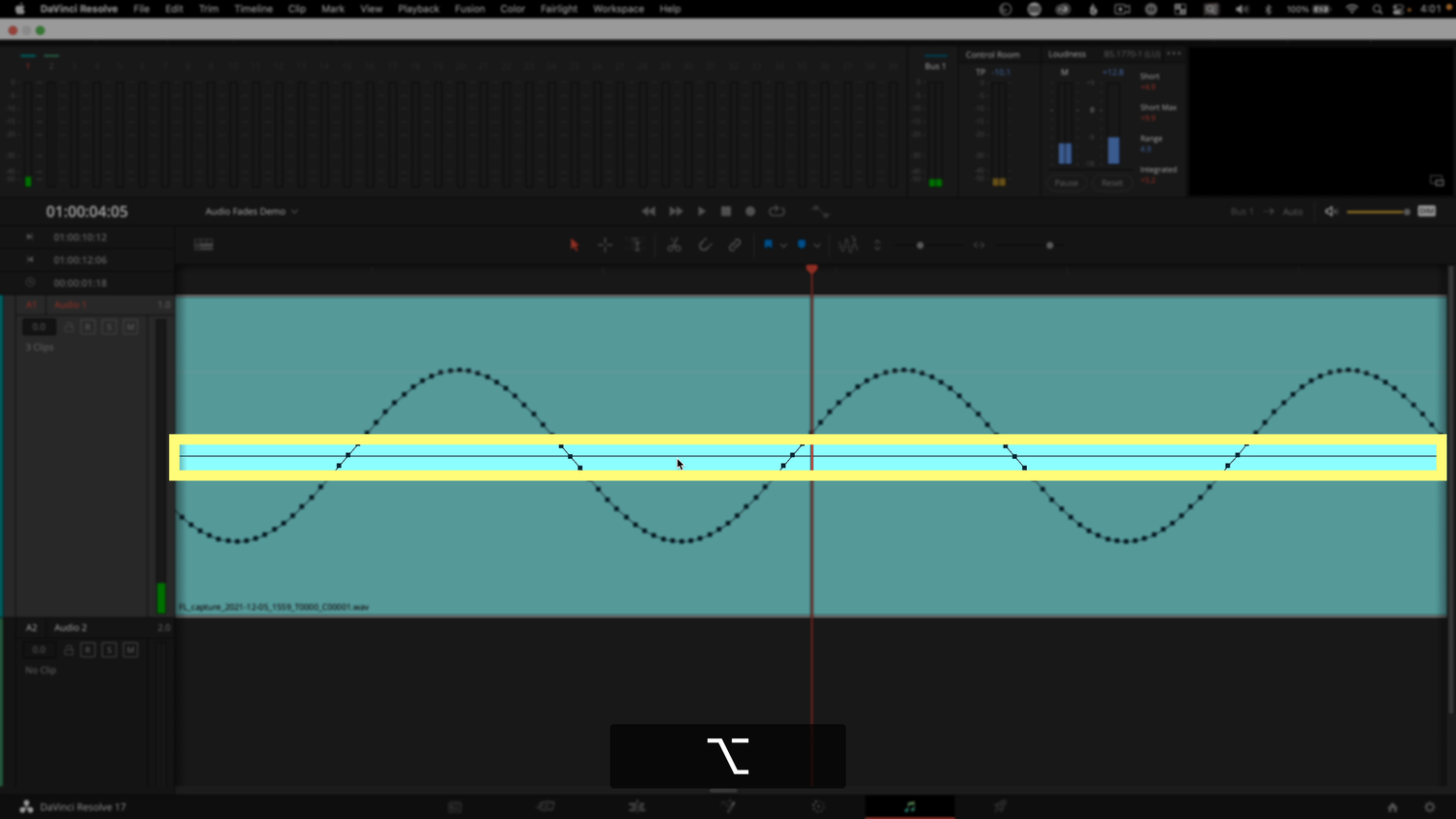1456x819 pixels.
Task: Switch to the Edit page
Action: pyautogui.click(x=636, y=806)
